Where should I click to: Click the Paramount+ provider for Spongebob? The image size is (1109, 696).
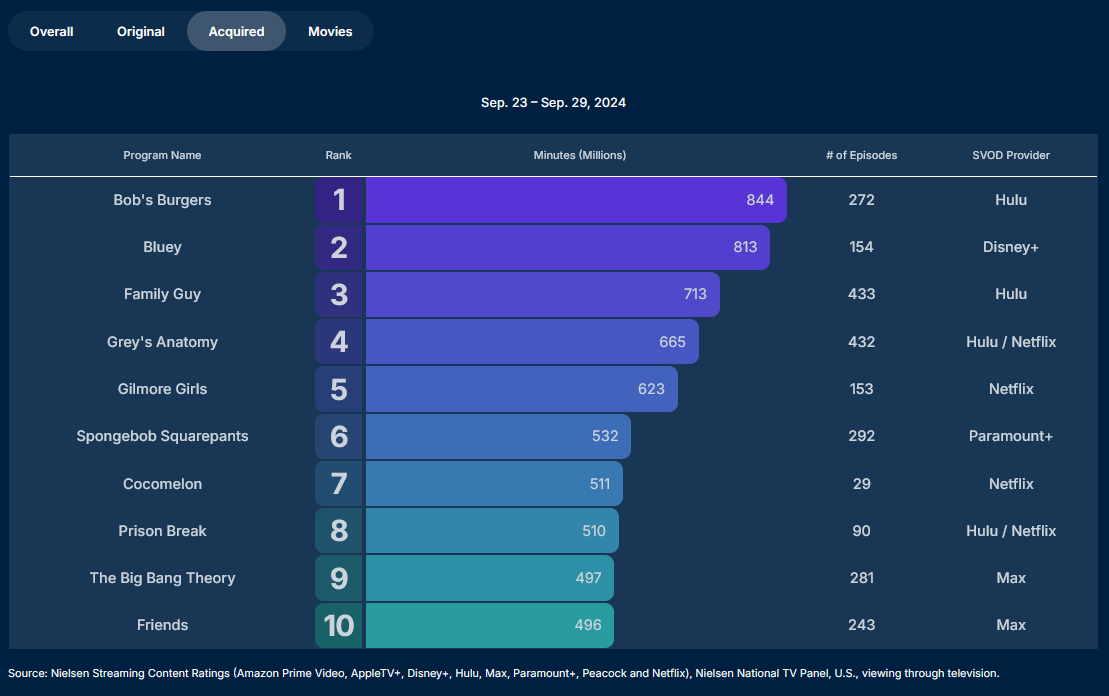(x=1011, y=436)
